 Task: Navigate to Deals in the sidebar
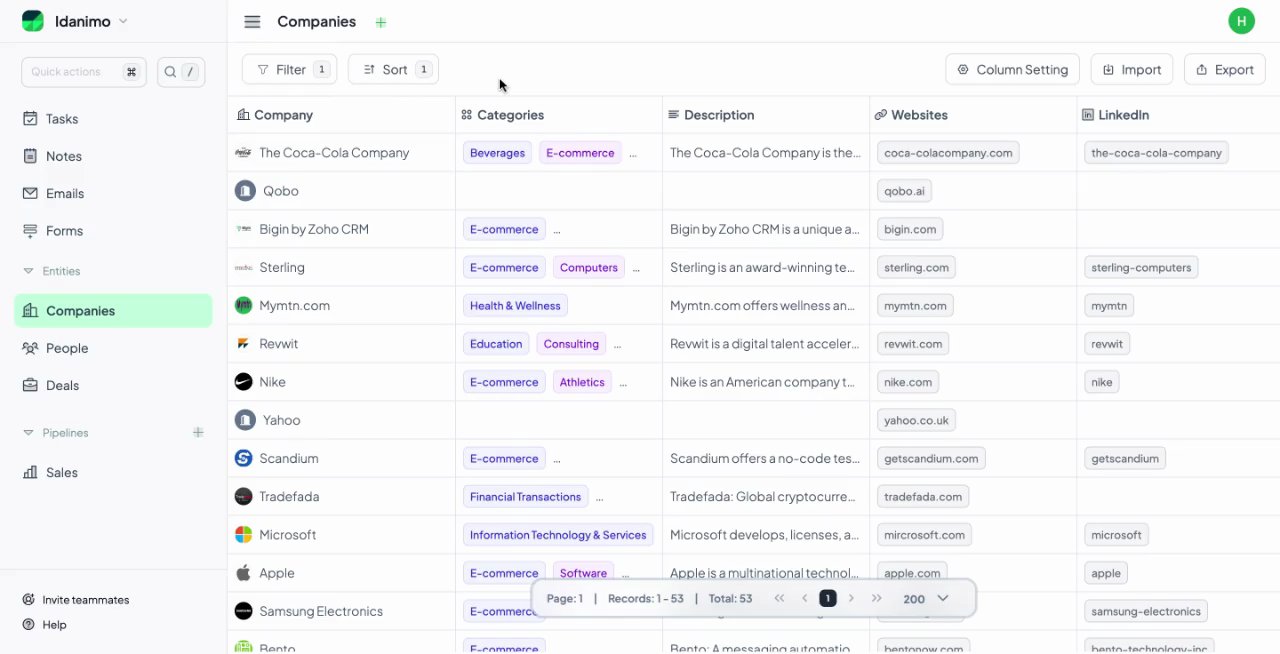(x=62, y=385)
